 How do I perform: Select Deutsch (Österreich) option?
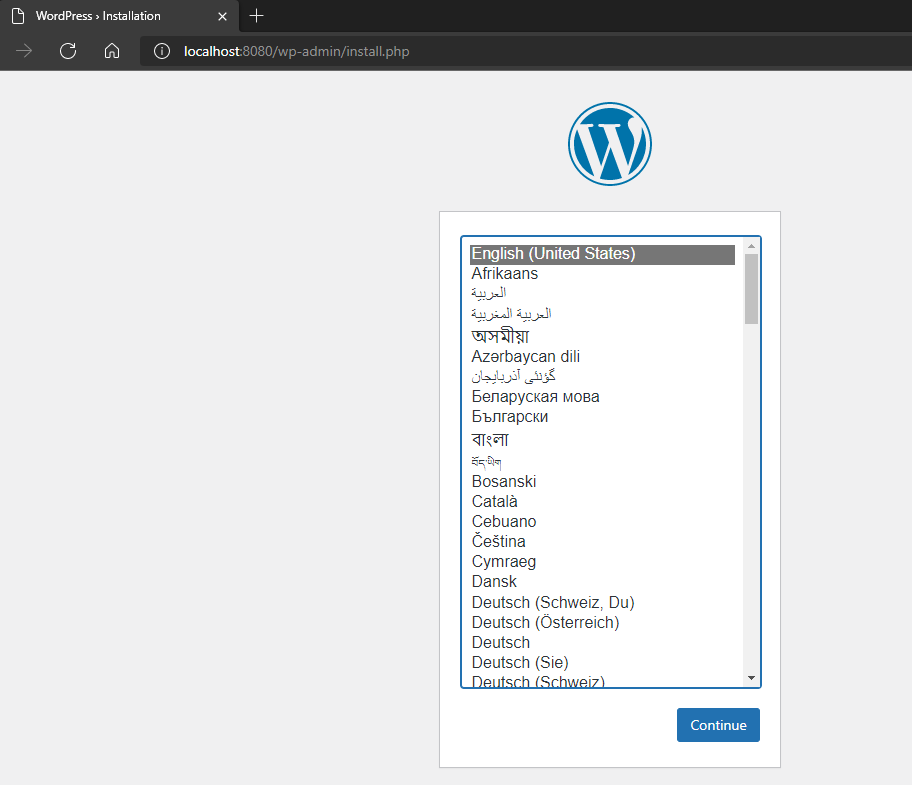602,622
